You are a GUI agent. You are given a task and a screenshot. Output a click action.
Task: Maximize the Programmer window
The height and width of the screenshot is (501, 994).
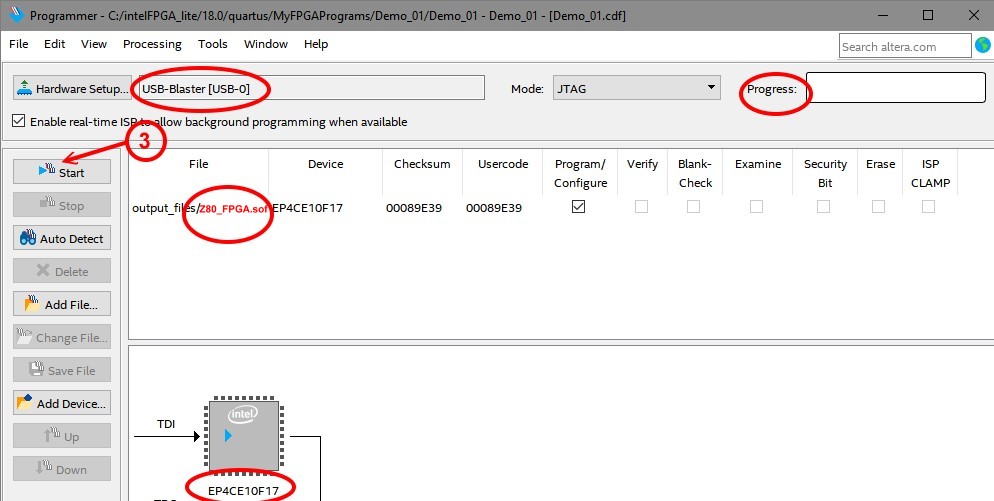pyautogui.click(x=928, y=15)
